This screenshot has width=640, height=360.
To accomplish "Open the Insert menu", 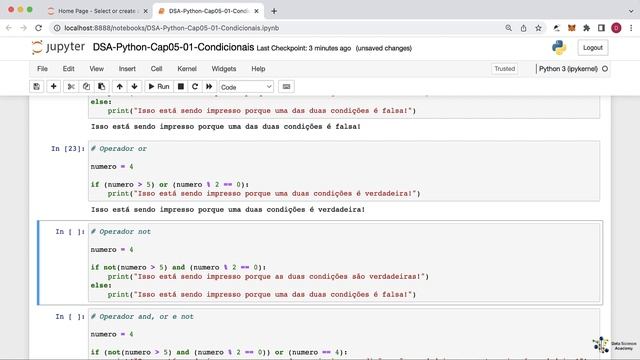I will coord(127,69).
